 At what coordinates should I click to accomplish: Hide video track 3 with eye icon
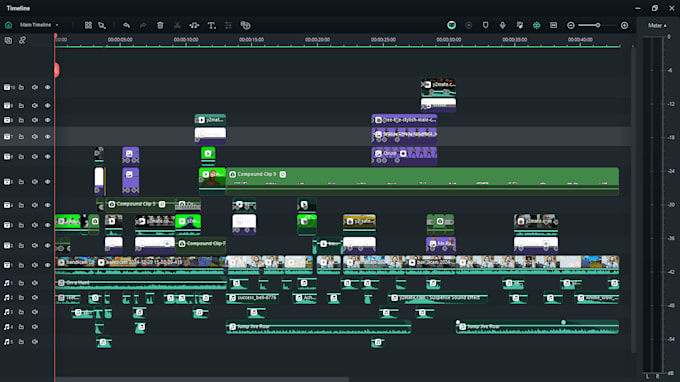(x=47, y=225)
